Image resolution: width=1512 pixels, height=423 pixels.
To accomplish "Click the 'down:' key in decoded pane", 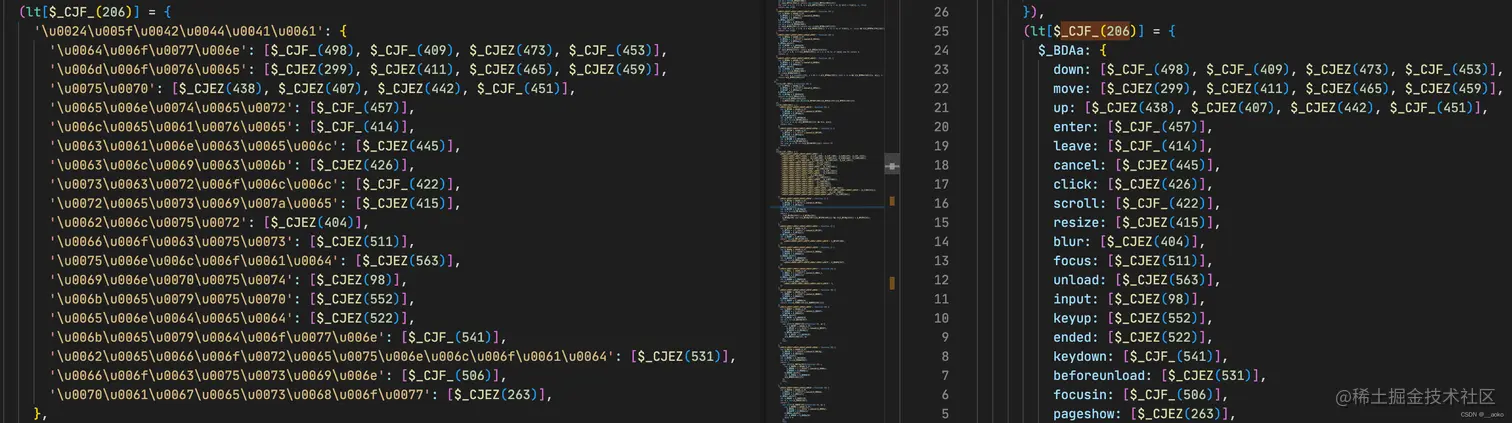I will point(1072,69).
